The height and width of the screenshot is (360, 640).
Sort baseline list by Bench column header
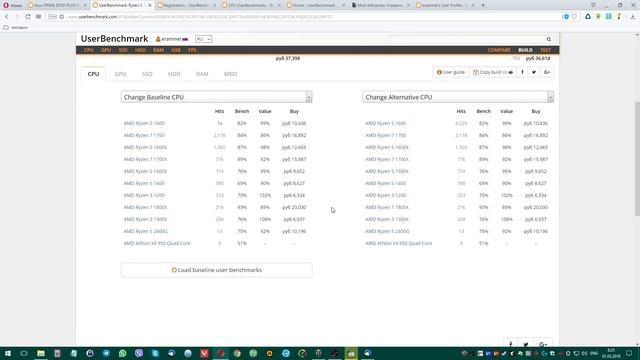[x=242, y=111]
